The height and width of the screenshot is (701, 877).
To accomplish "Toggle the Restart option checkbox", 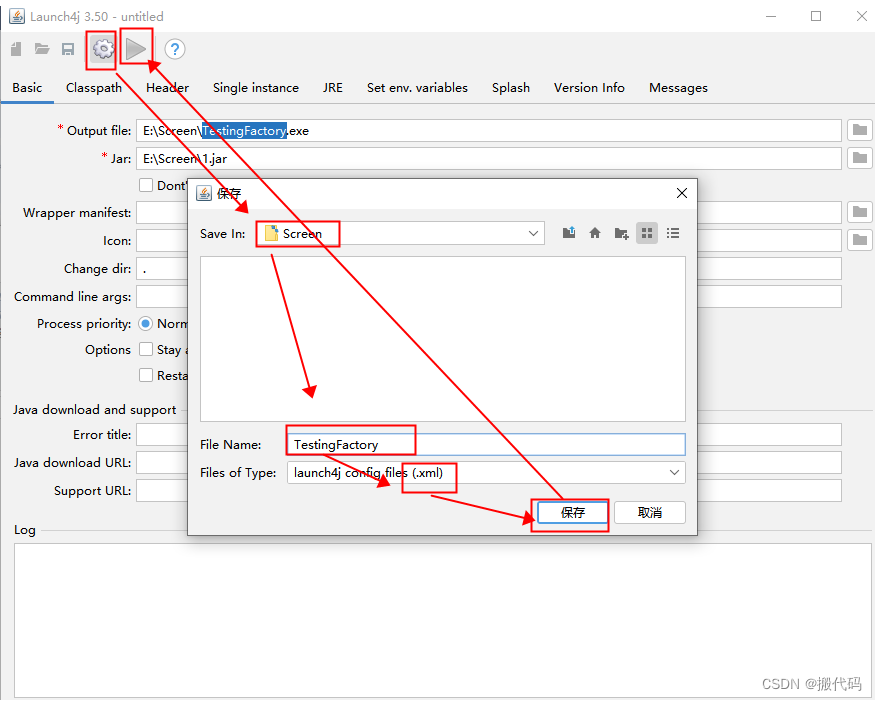I will [x=146, y=375].
